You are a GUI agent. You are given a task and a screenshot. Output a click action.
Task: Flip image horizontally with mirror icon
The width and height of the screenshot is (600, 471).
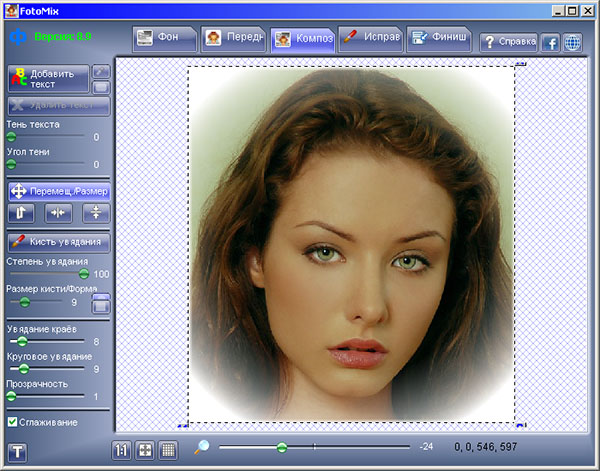tap(58, 212)
